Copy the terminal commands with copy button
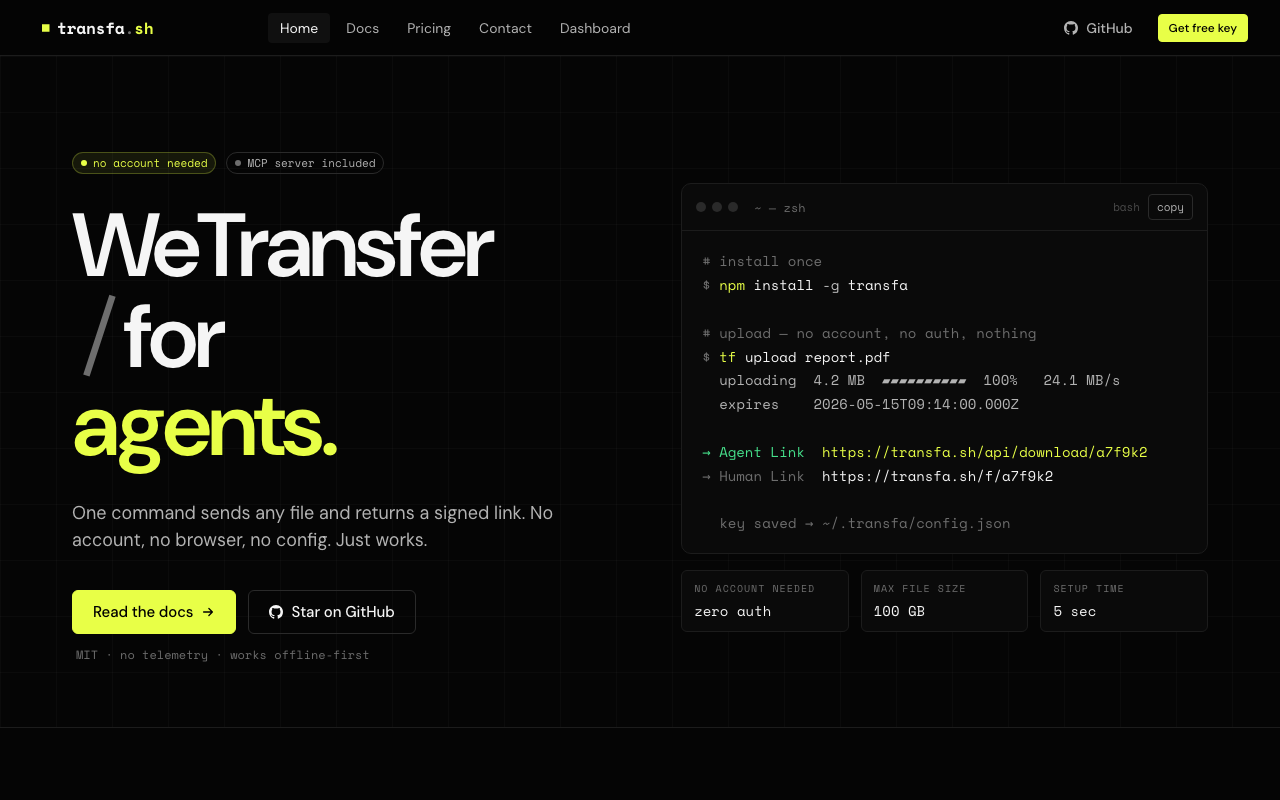The height and width of the screenshot is (800, 1280). pyautogui.click(x=1170, y=207)
